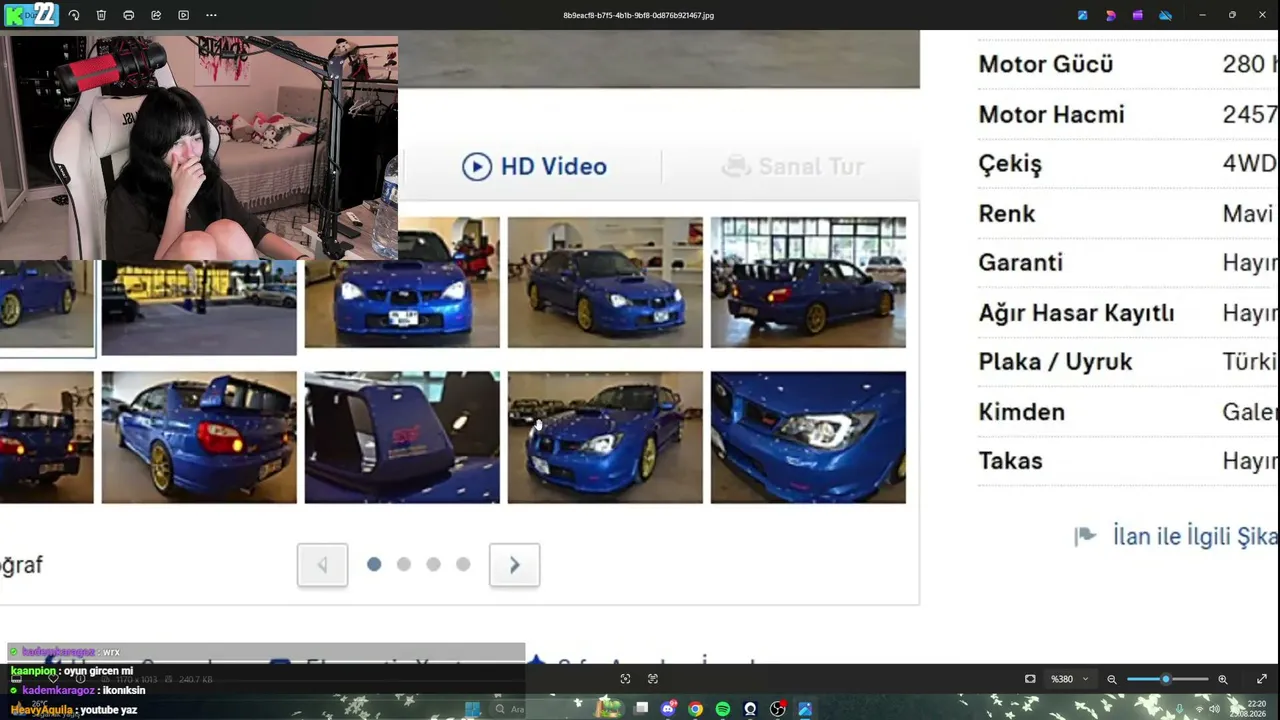
Task: Open Discord from the taskbar
Action: [x=668, y=709]
